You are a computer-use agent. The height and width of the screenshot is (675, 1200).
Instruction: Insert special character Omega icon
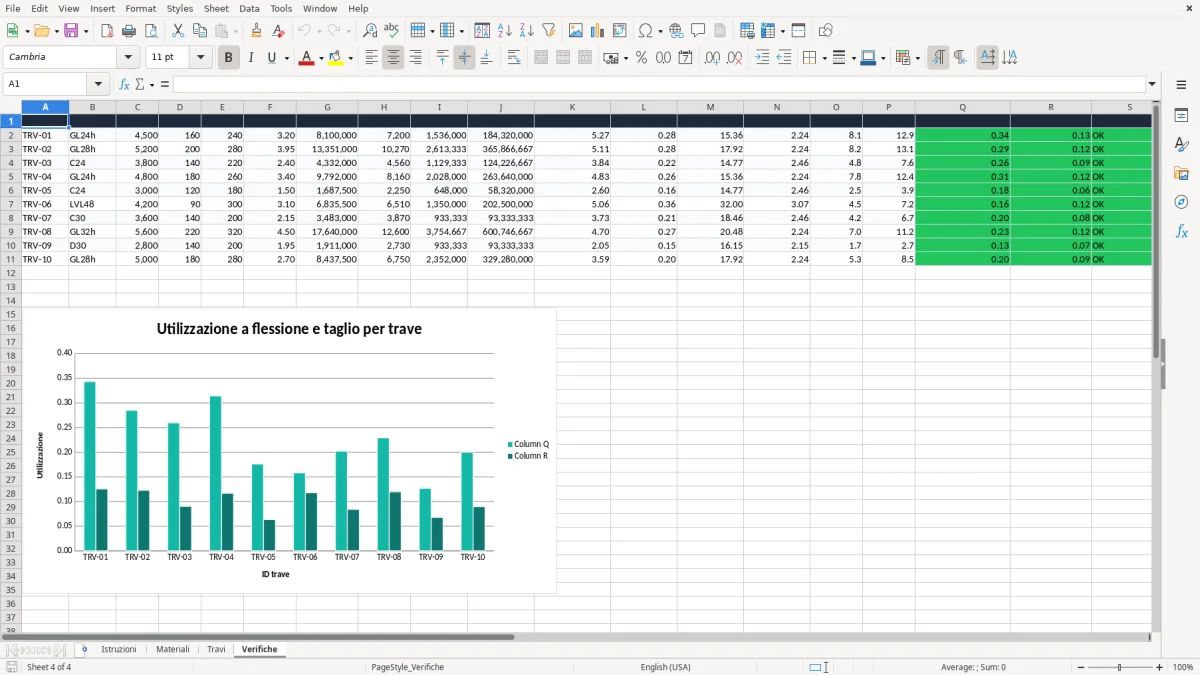point(646,31)
